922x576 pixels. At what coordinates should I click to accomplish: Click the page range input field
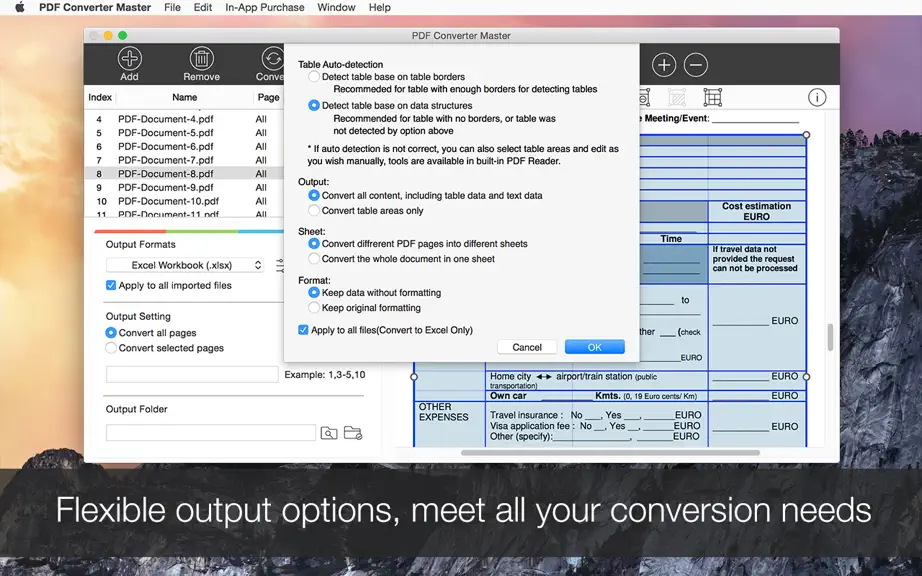192,374
